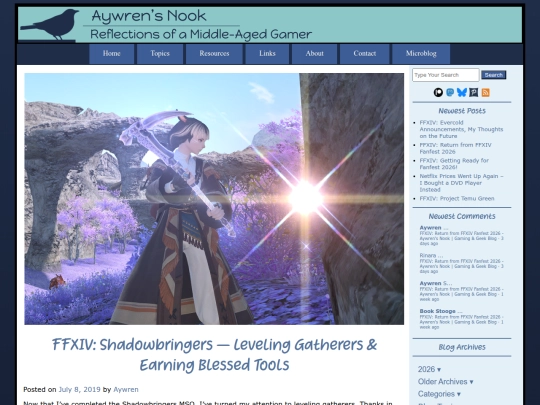Open post FFXIV: Evercold Announcements
The height and width of the screenshot is (405, 540).
point(461,129)
